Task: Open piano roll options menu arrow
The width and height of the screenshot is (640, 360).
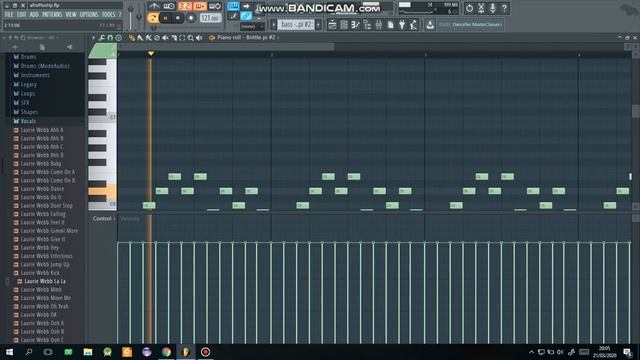Action: 93,38
